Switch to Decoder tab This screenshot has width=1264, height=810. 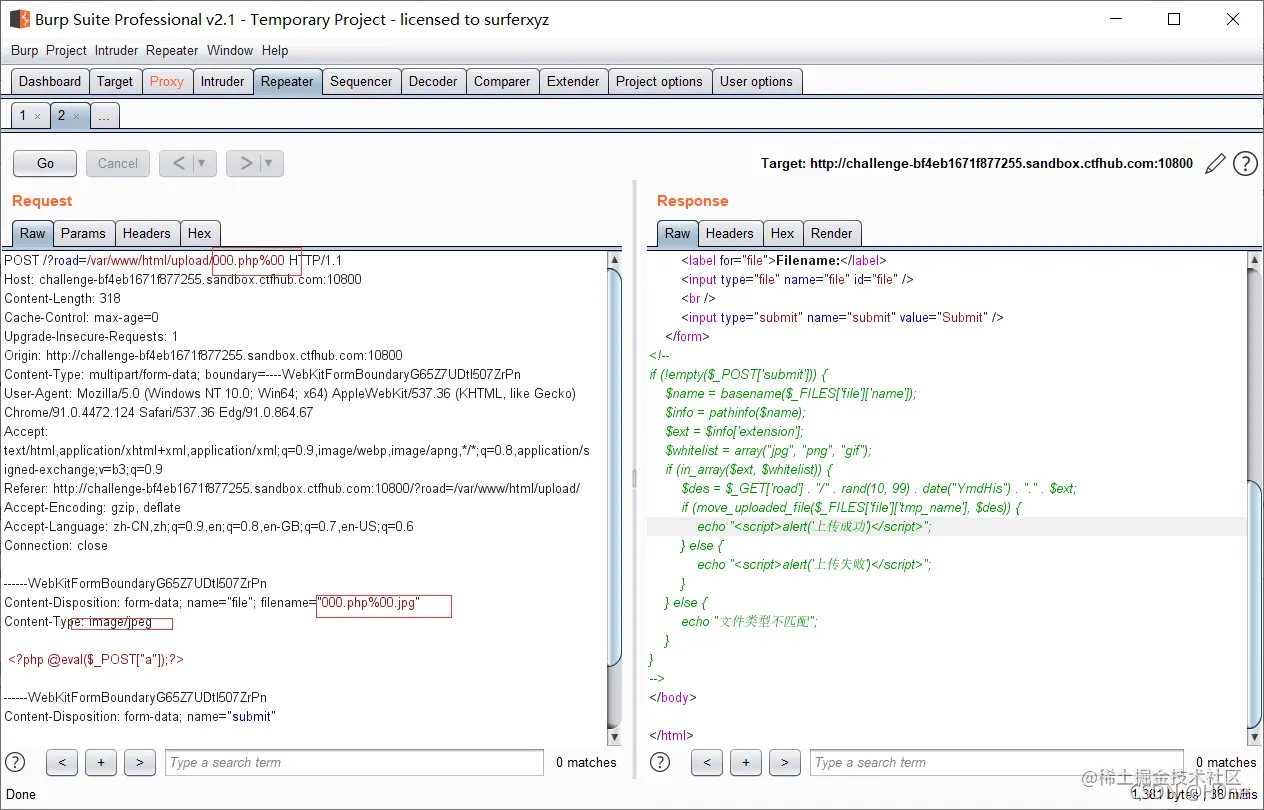433,82
